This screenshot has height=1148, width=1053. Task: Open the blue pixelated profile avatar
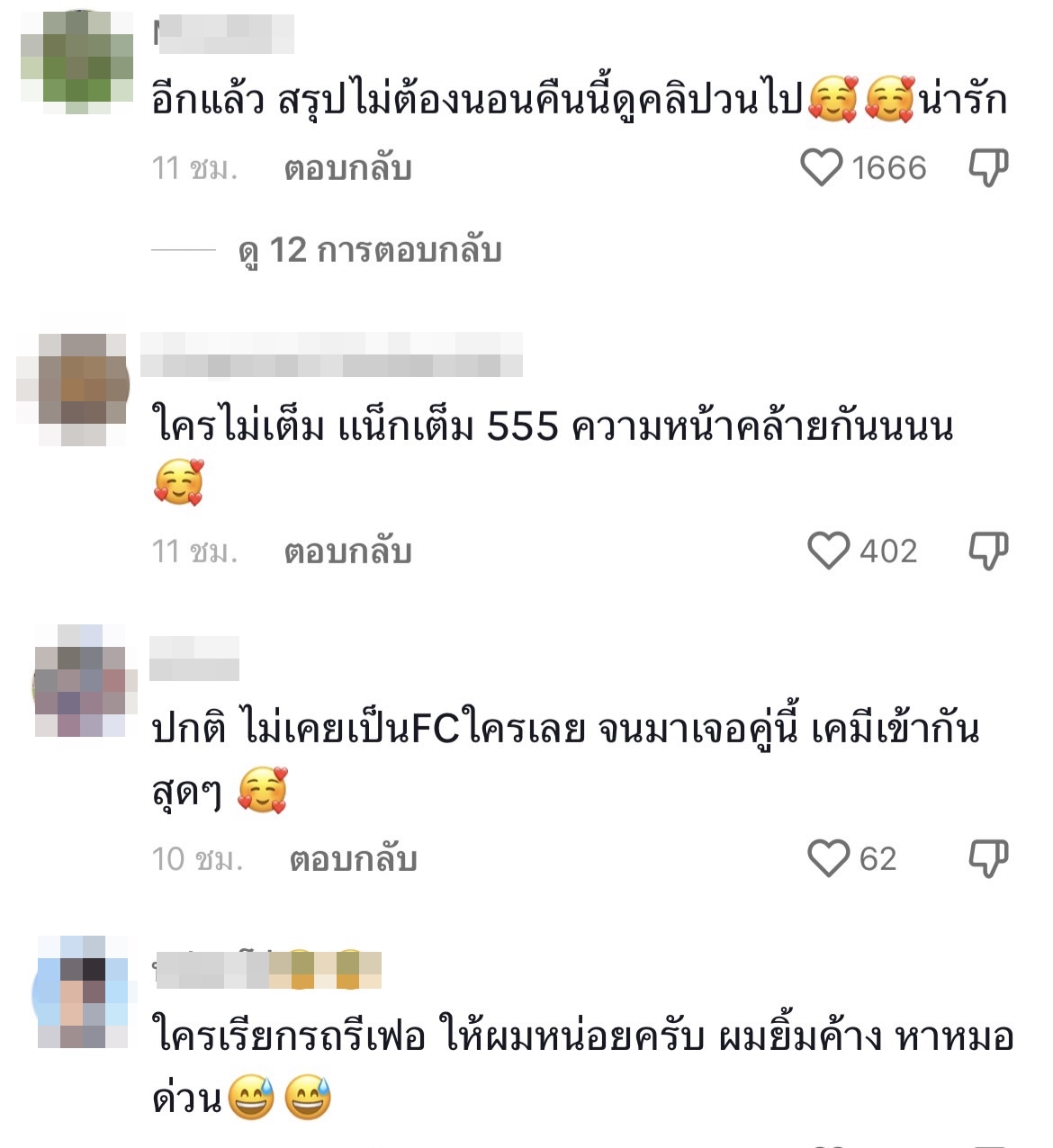pyautogui.click(x=84, y=991)
